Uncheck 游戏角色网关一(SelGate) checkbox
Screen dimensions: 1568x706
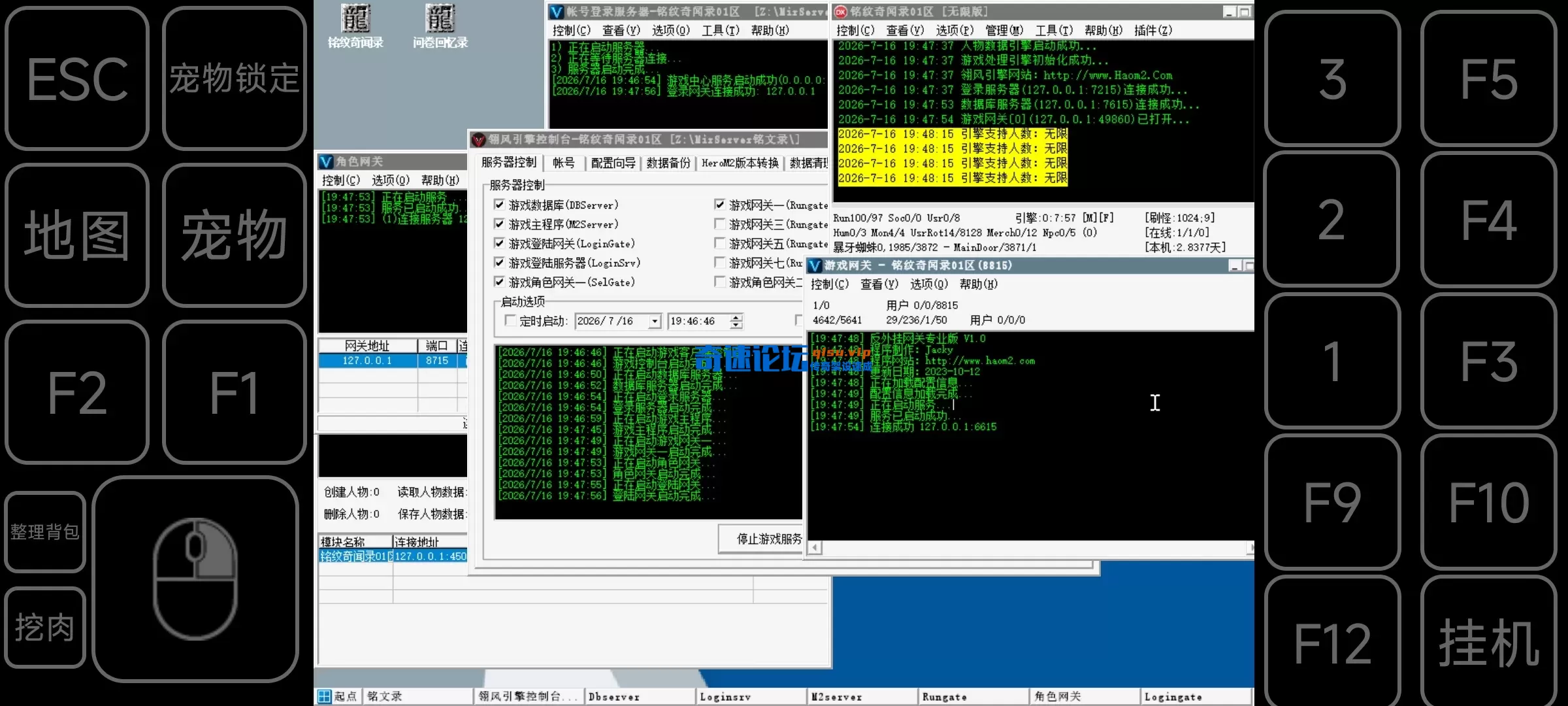(x=499, y=282)
